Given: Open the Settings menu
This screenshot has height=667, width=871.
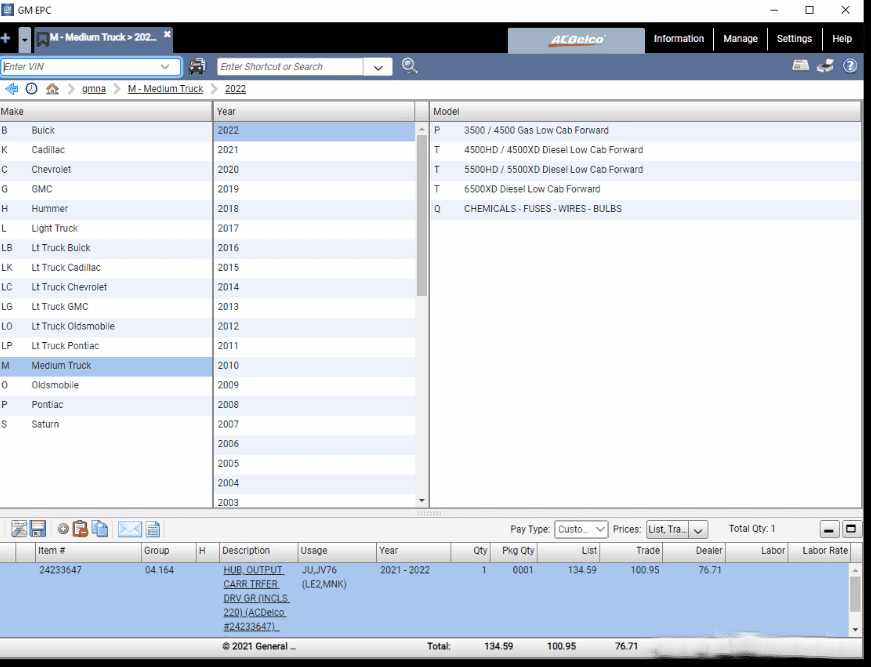Looking at the screenshot, I should [x=794, y=39].
